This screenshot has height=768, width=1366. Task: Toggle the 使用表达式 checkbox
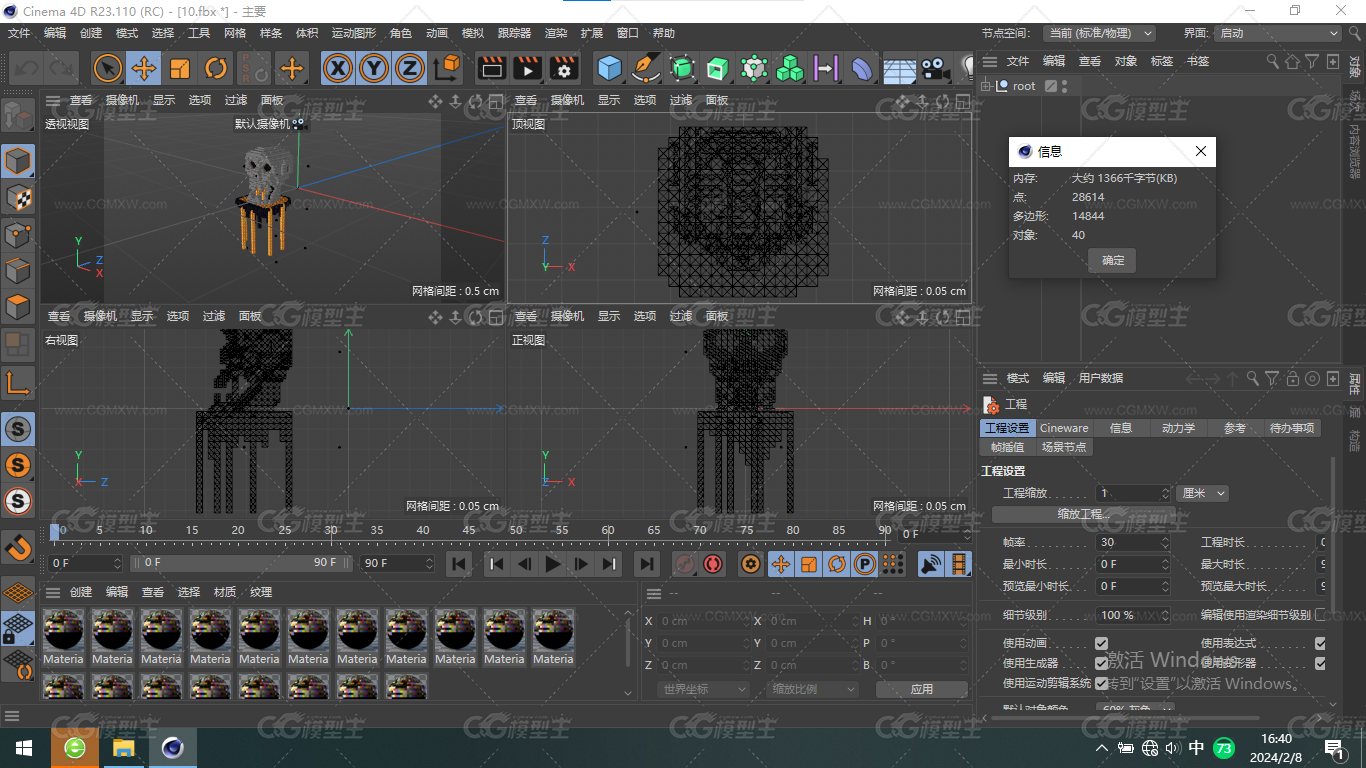(1320, 643)
